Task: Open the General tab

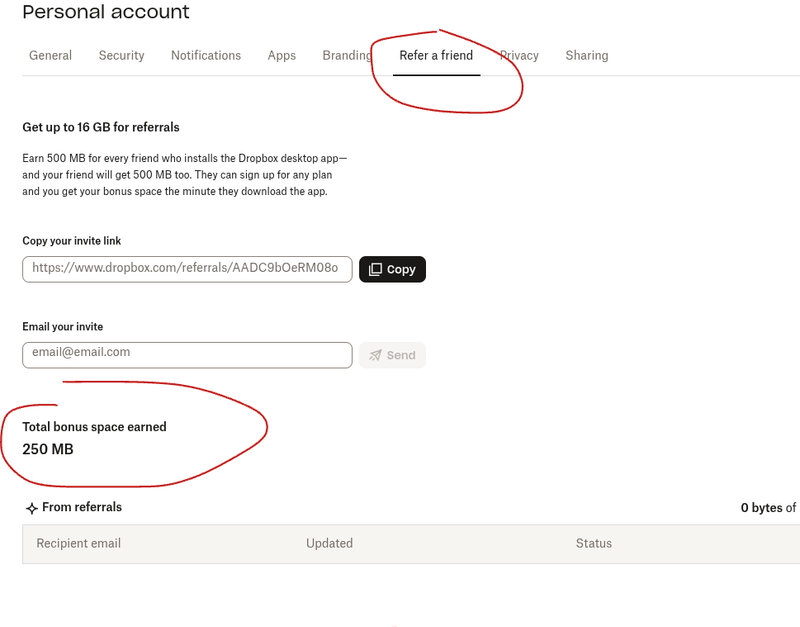Action: pos(50,56)
